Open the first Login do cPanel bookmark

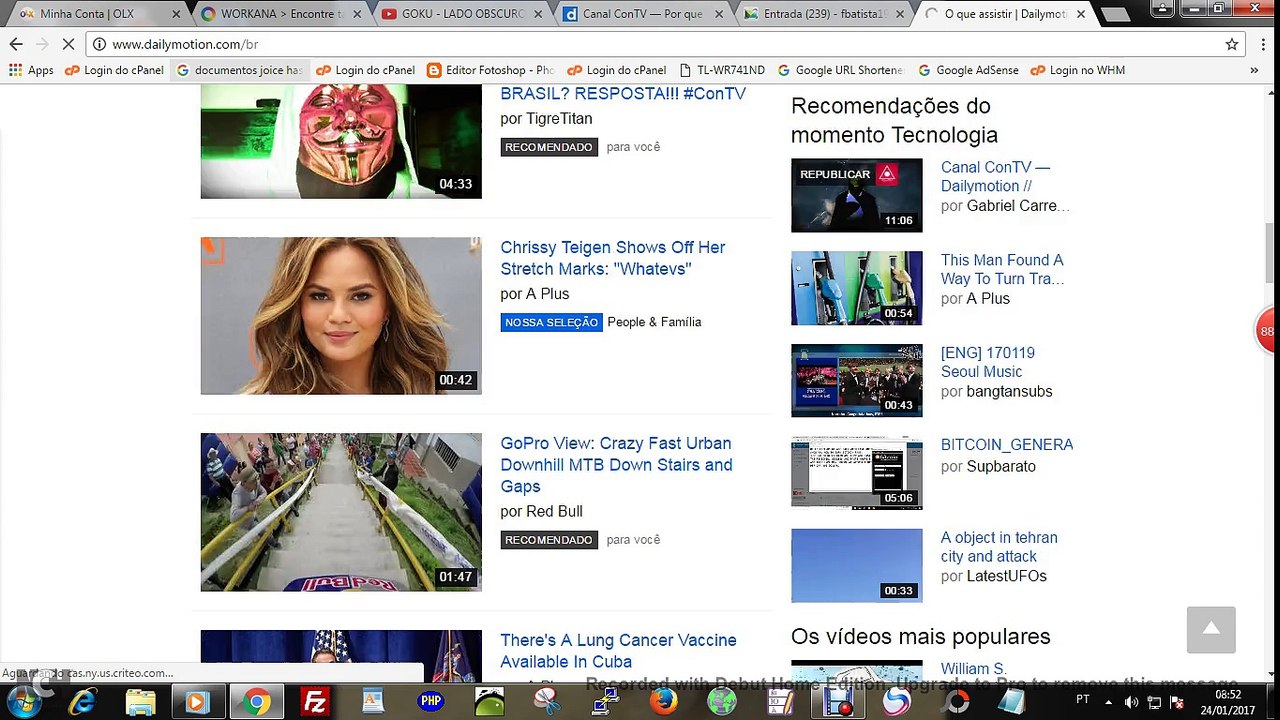tap(114, 70)
